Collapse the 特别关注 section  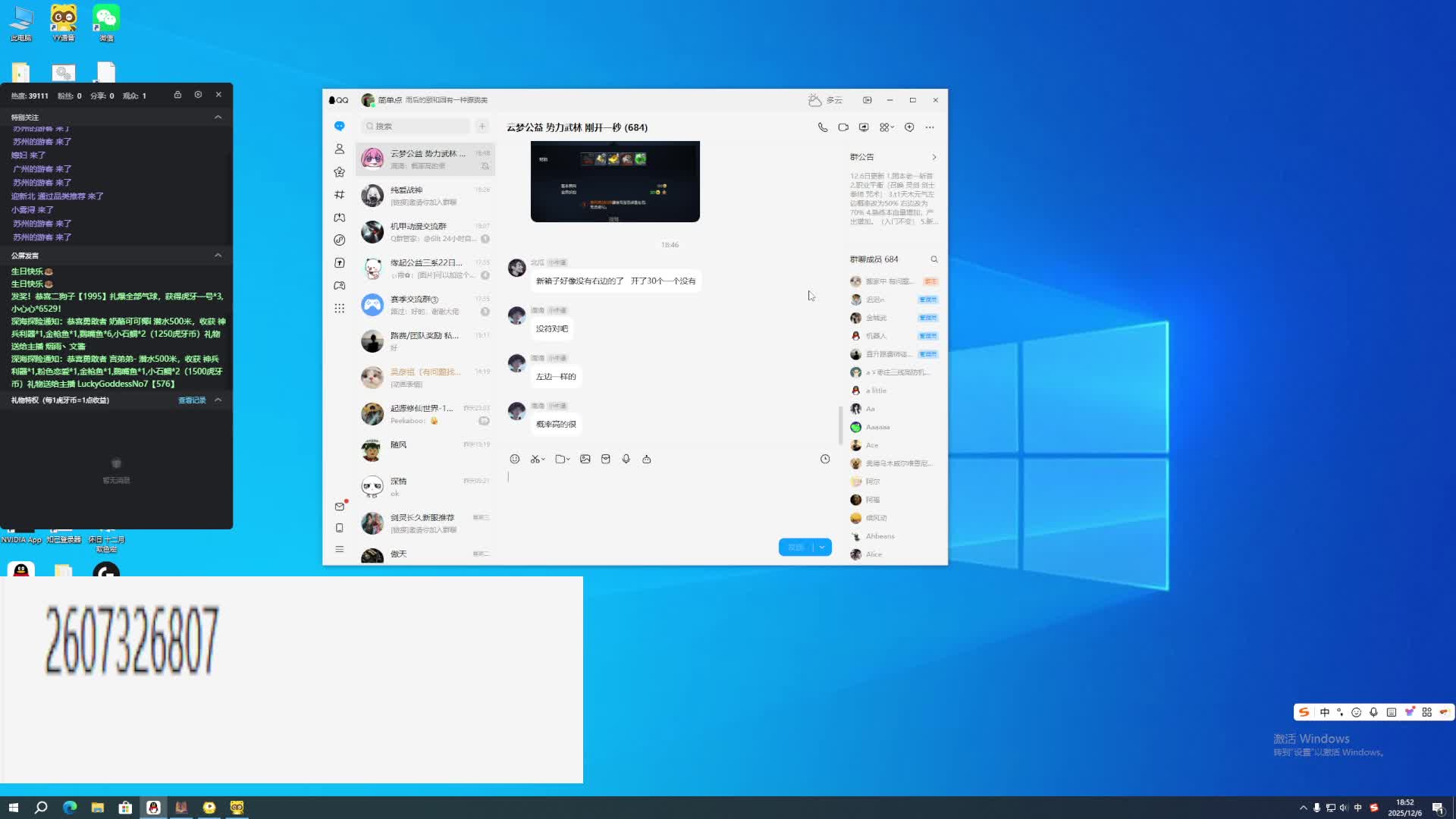218,117
